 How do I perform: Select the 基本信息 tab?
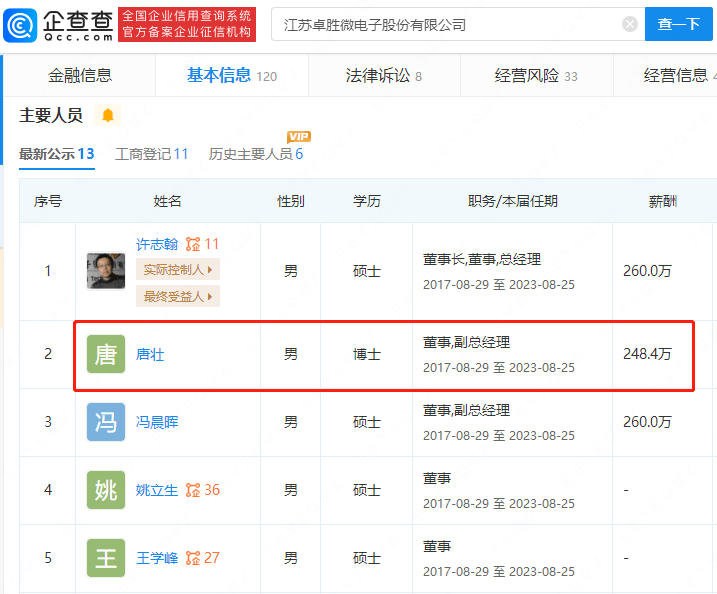click(232, 75)
